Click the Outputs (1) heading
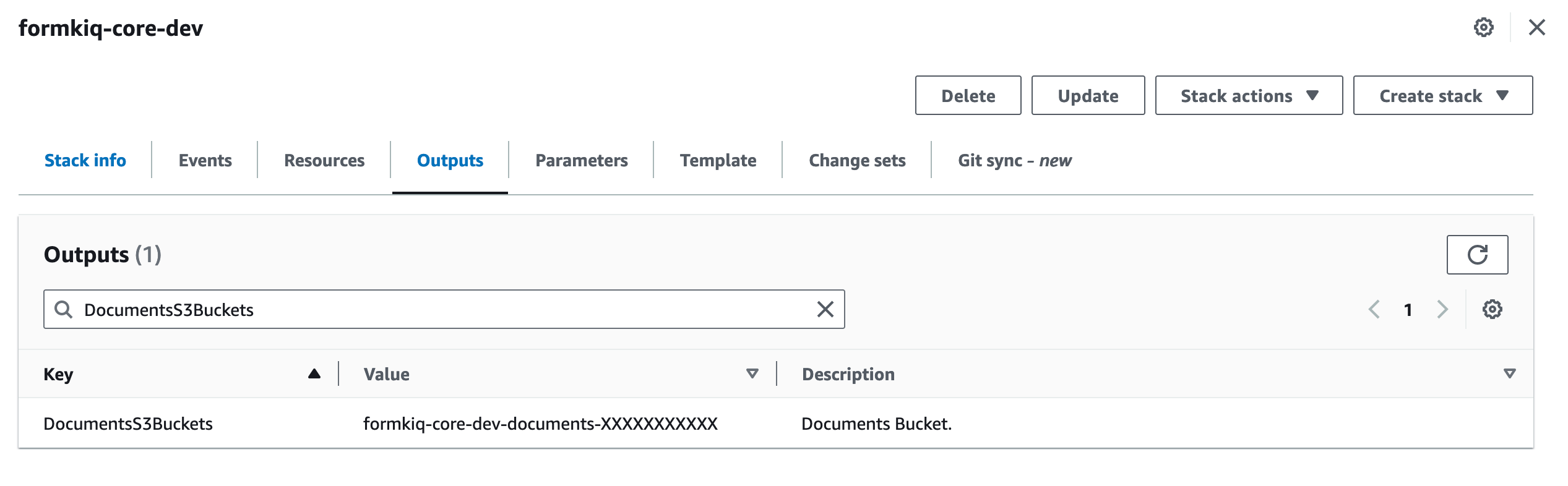1568x486 pixels. pos(103,255)
